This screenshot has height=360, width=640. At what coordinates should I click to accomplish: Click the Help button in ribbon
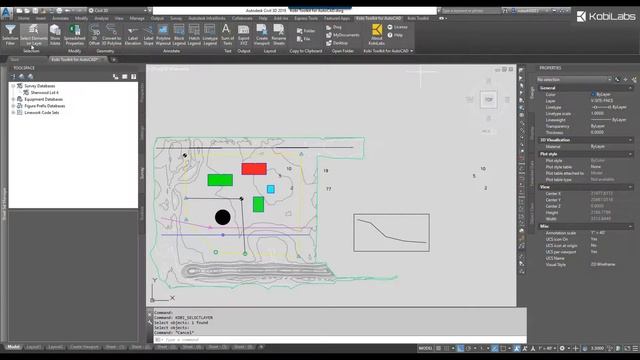pos(395,35)
